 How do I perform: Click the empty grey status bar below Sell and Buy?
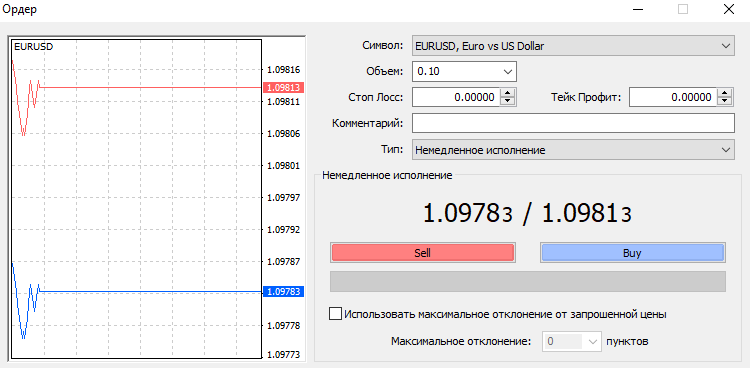pyautogui.click(x=528, y=281)
